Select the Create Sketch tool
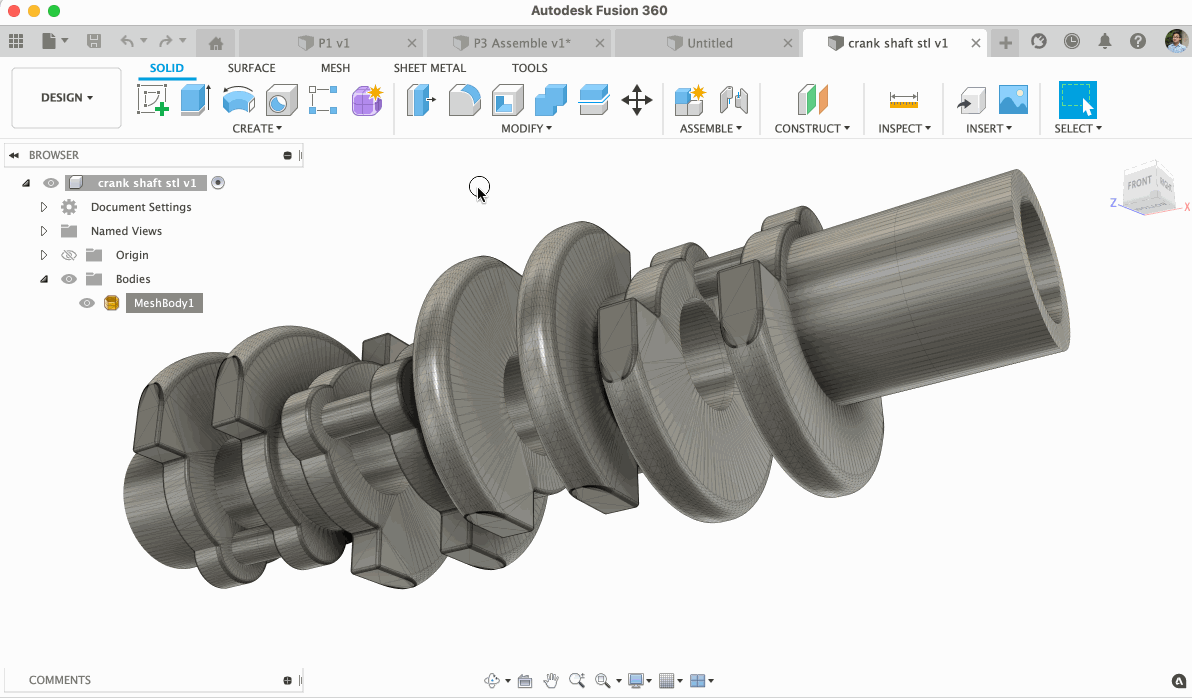This screenshot has height=698, width=1192. [153, 100]
